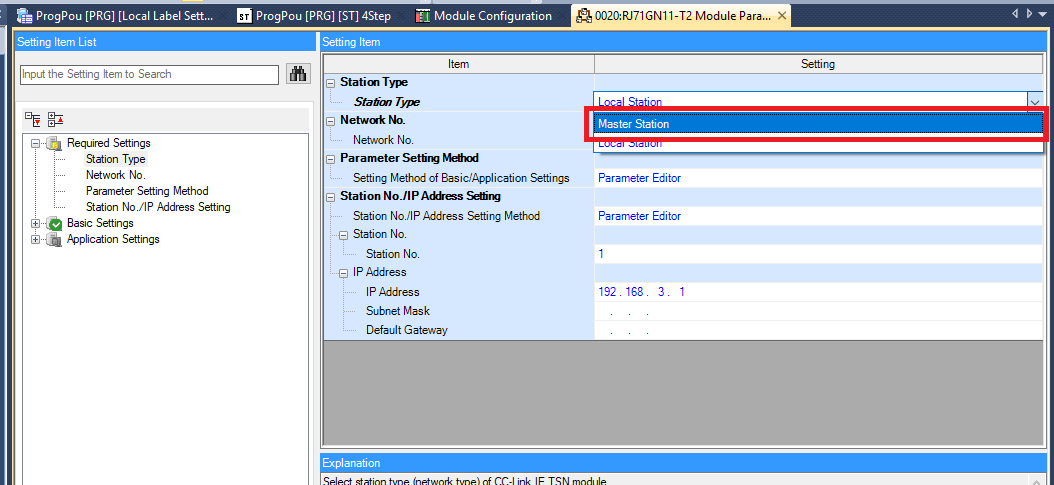The image size is (1054, 485).
Task: Click the IP Address leaf item label
Action: [393, 292]
